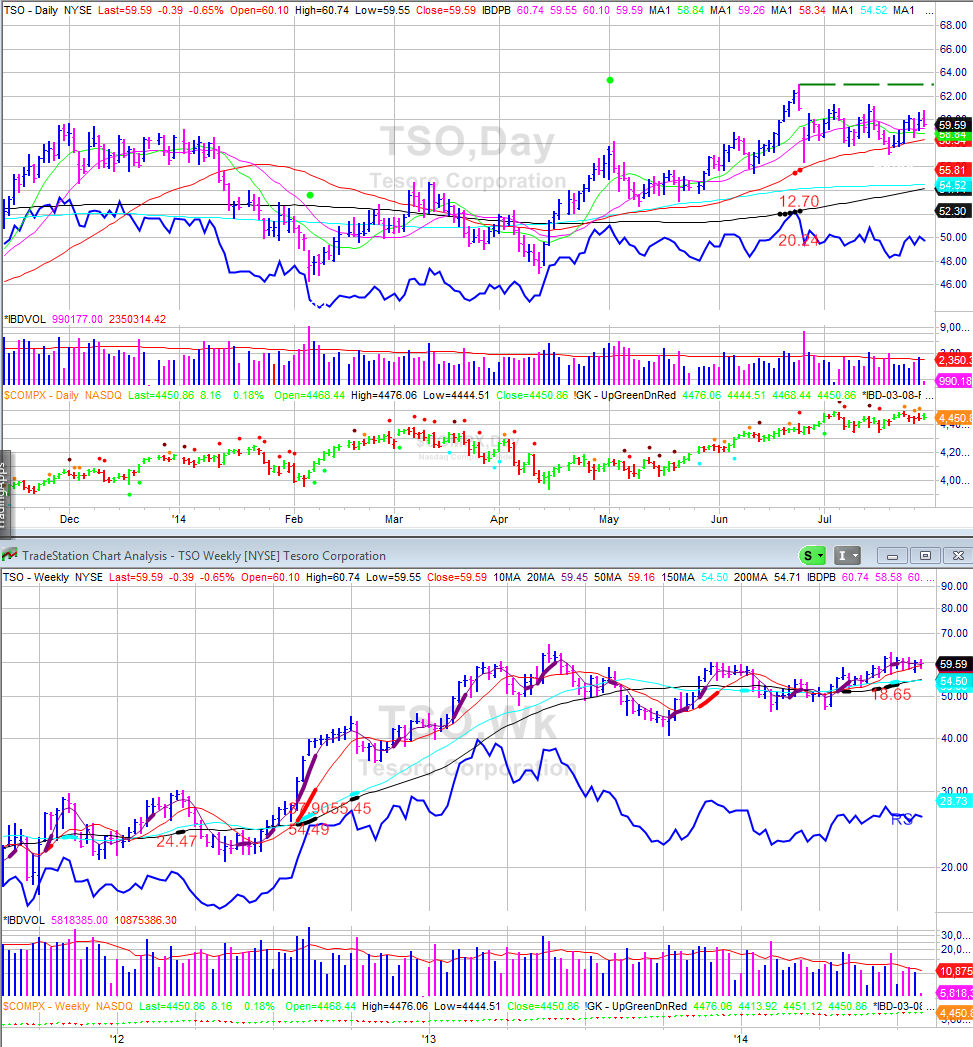
Task: Click the 68.00 price label on daily axis
Action: click(953, 25)
